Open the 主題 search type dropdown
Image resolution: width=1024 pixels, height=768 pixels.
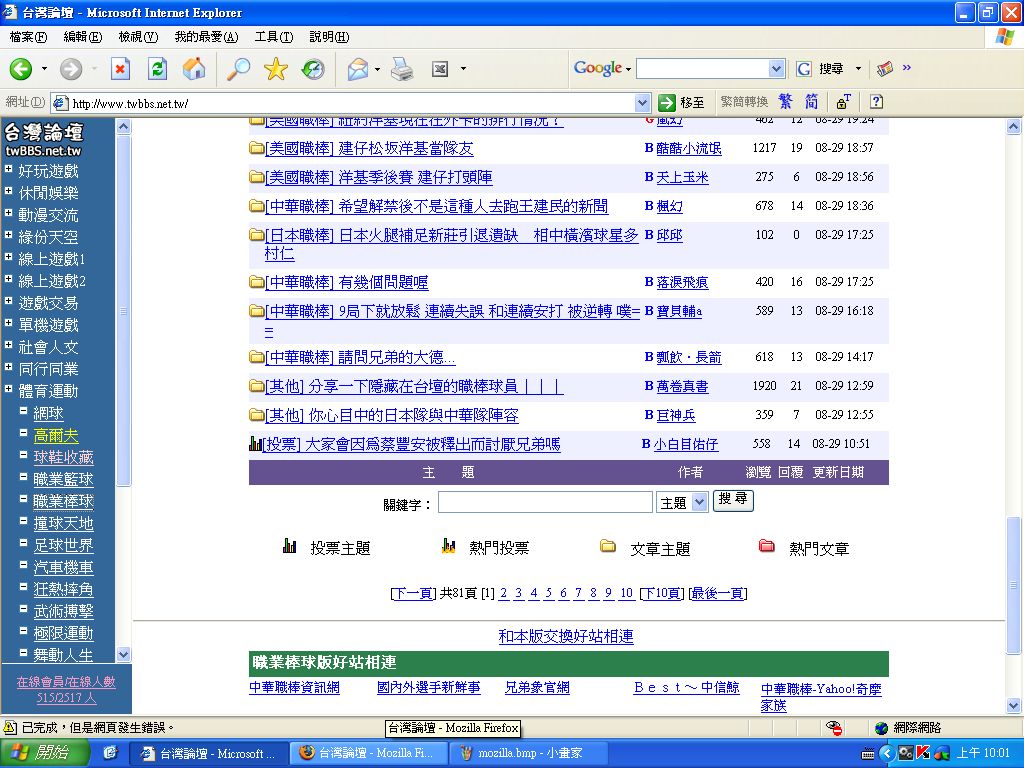click(x=683, y=503)
